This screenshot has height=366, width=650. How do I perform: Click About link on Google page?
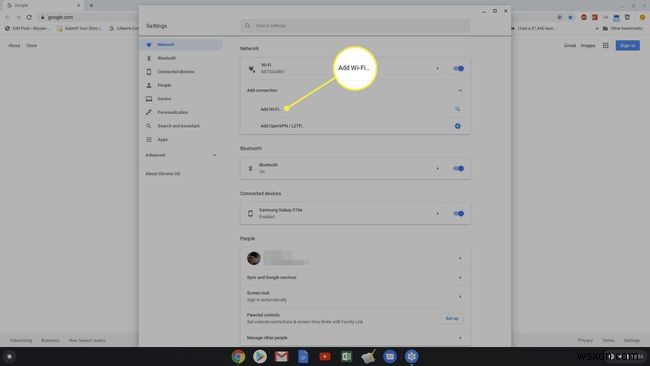pos(14,46)
